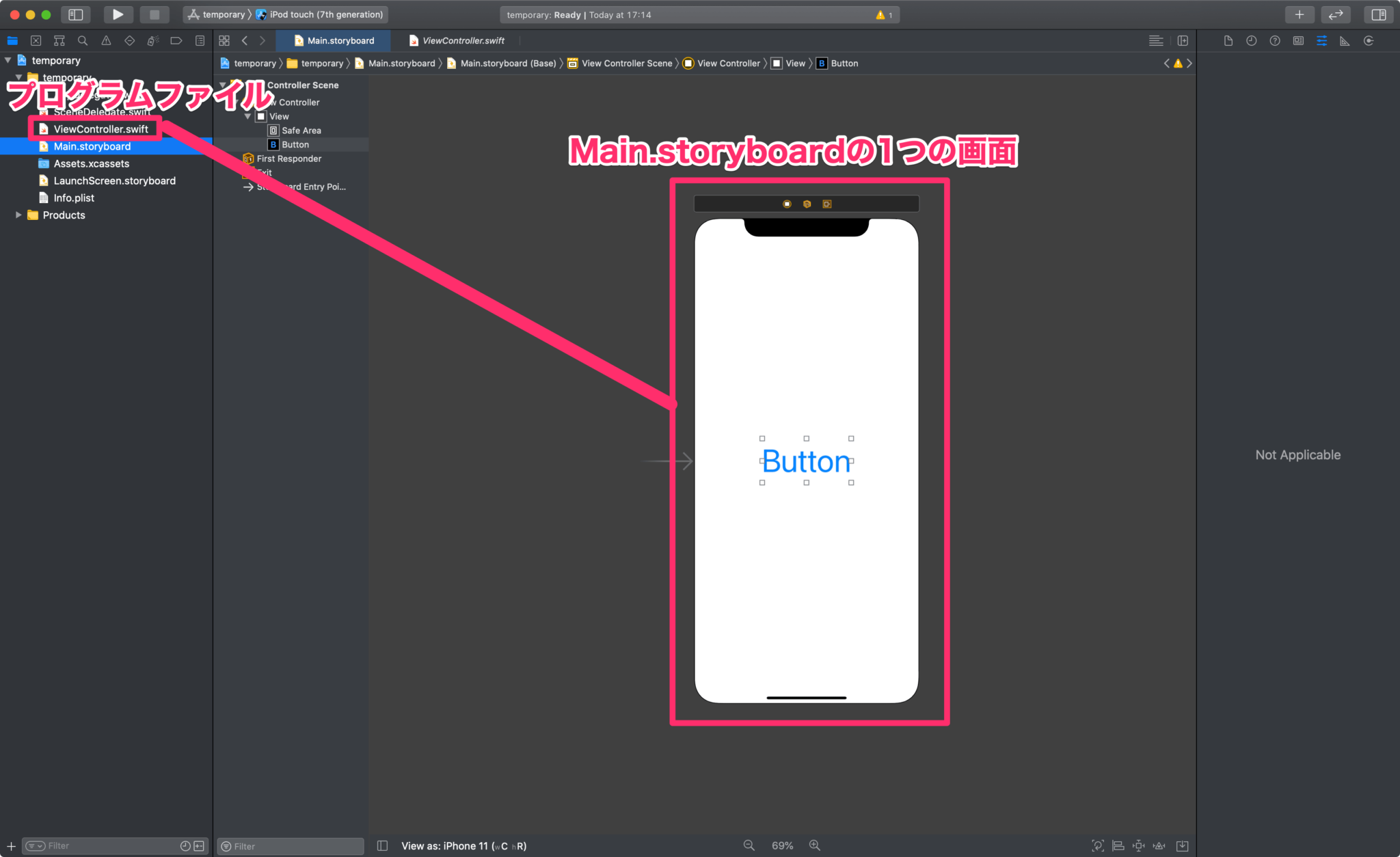This screenshot has width=1400, height=857.
Task: Open the Breakpoint navigator
Action: [176, 40]
